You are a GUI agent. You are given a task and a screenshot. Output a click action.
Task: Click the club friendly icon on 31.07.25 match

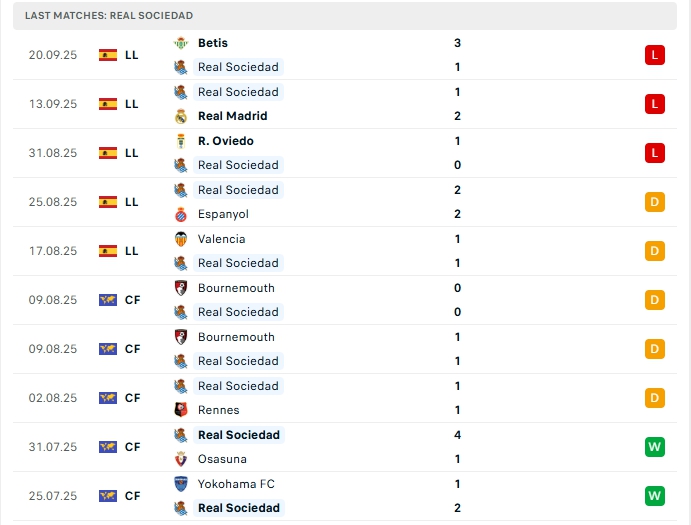click(x=108, y=447)
